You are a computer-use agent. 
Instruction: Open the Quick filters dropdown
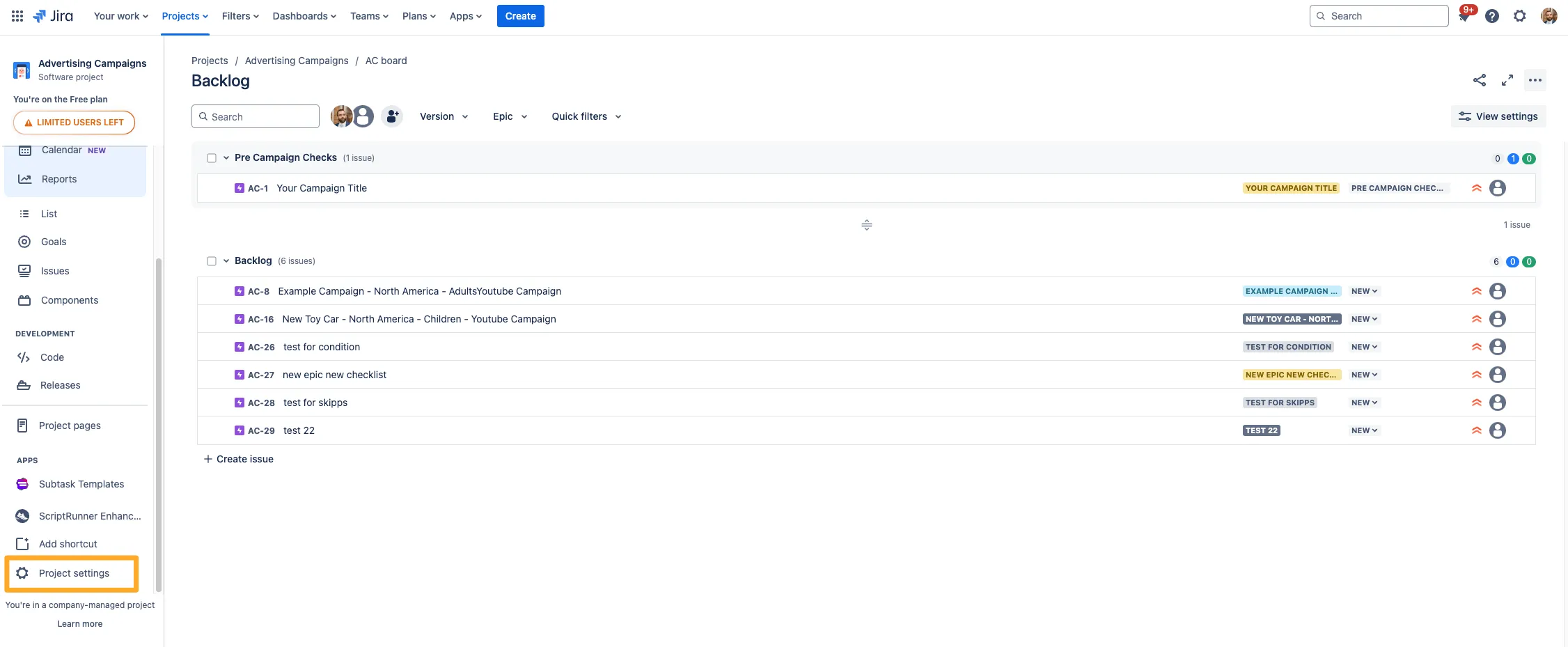point(586,116)
